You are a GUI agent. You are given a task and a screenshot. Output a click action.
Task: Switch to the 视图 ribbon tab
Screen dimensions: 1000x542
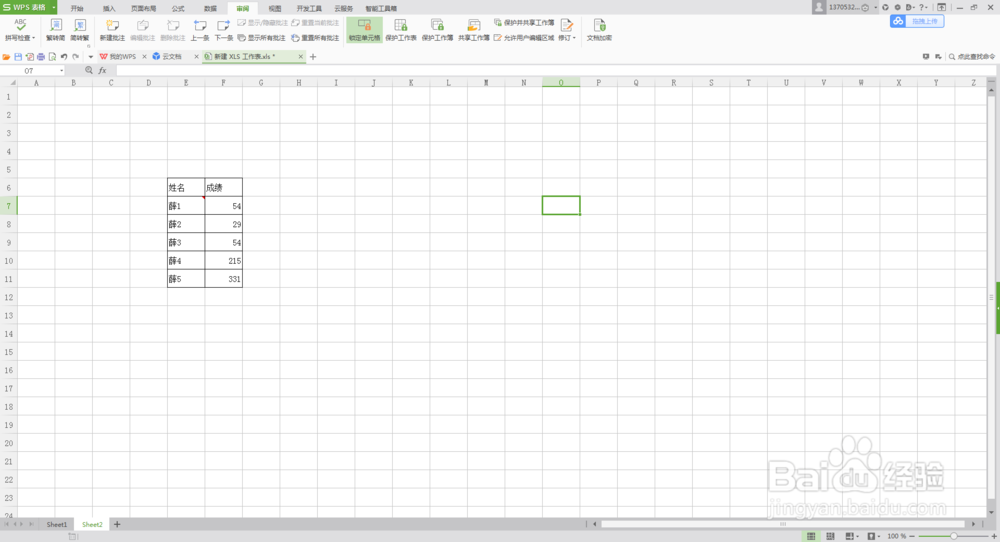(x=275, y=8)
